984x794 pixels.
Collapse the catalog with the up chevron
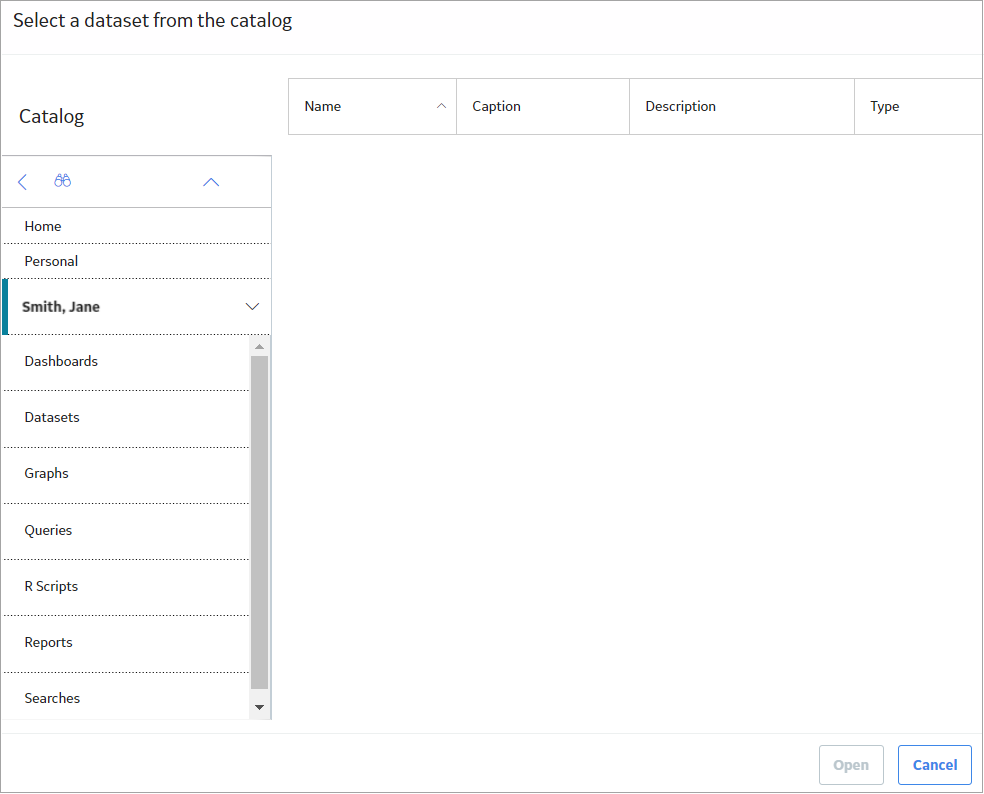(x=211, y=182)
